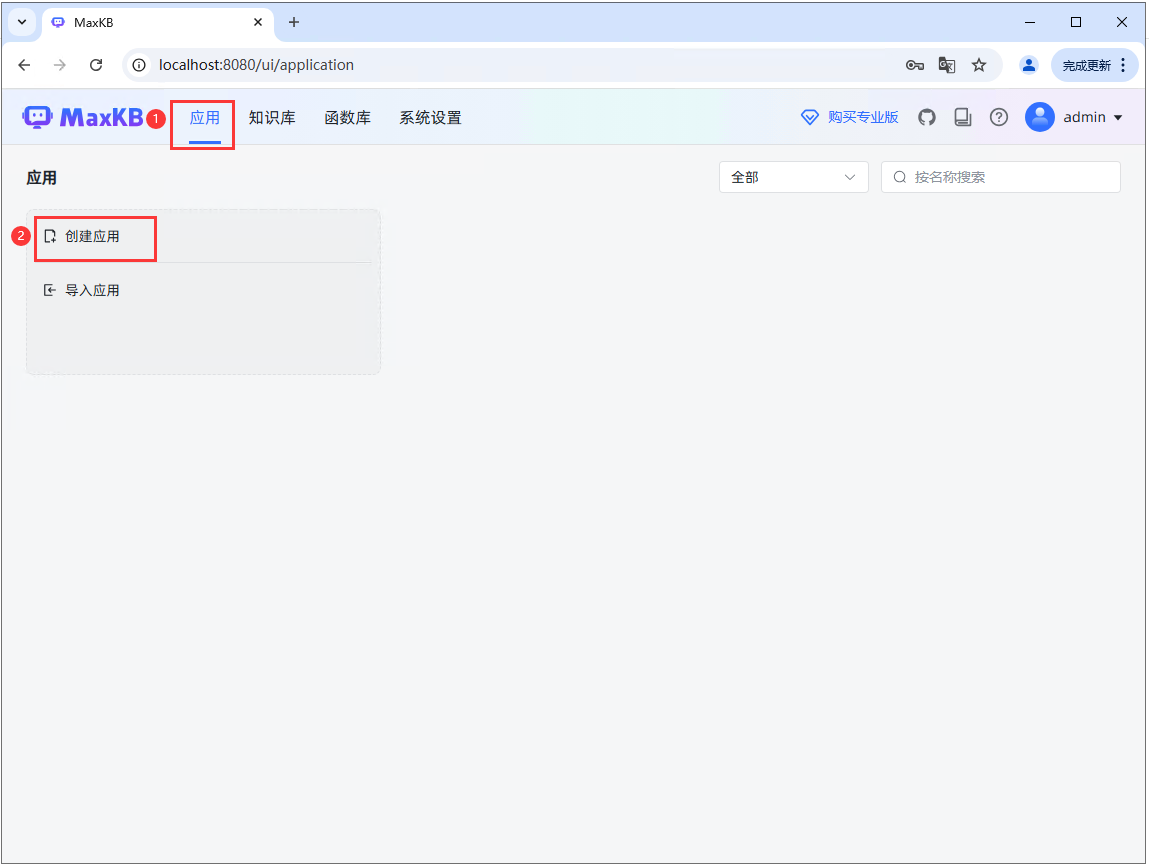Click the address bar URL
Viewport: 1149px width, 866px height.
pyautogui.click(x=256, y=65)
